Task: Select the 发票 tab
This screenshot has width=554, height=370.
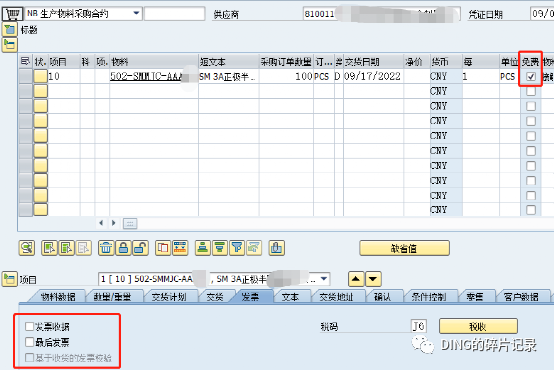Action: (251, 297)
